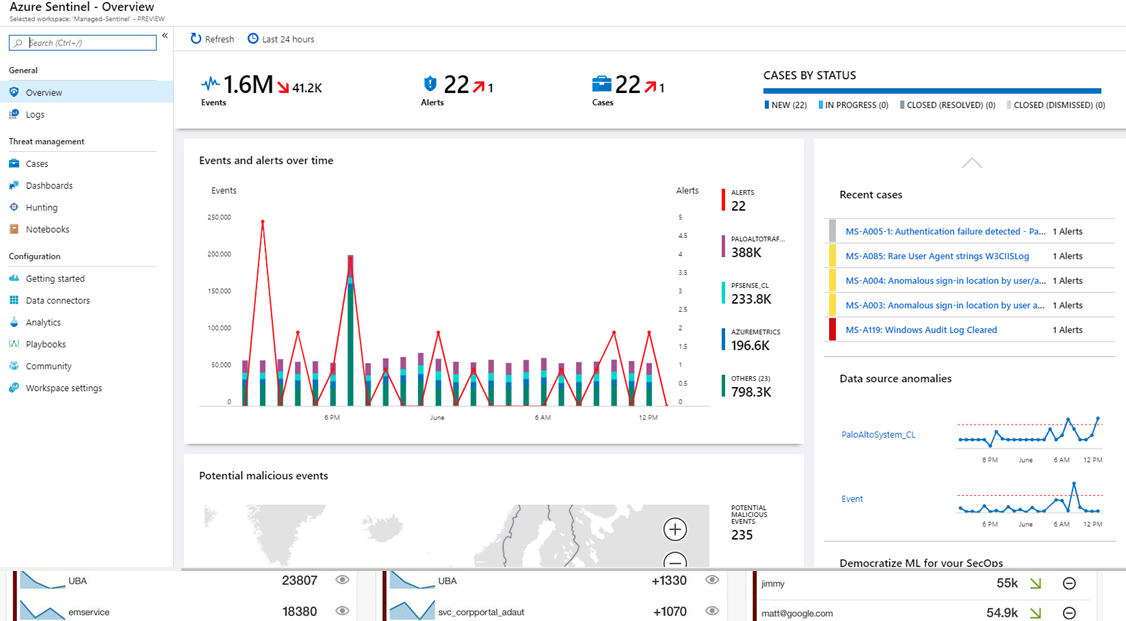Click the matt@google.com entry

(797, 613)
